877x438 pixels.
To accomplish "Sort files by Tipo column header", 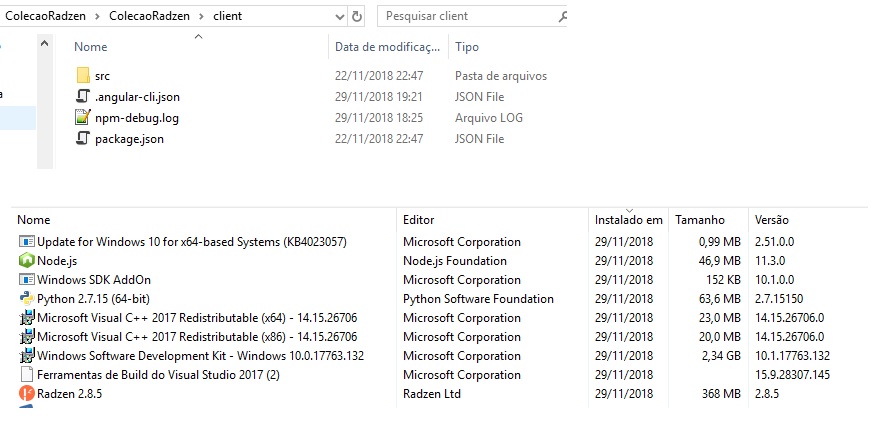I will pyautogui.click(x=467, y=47).
